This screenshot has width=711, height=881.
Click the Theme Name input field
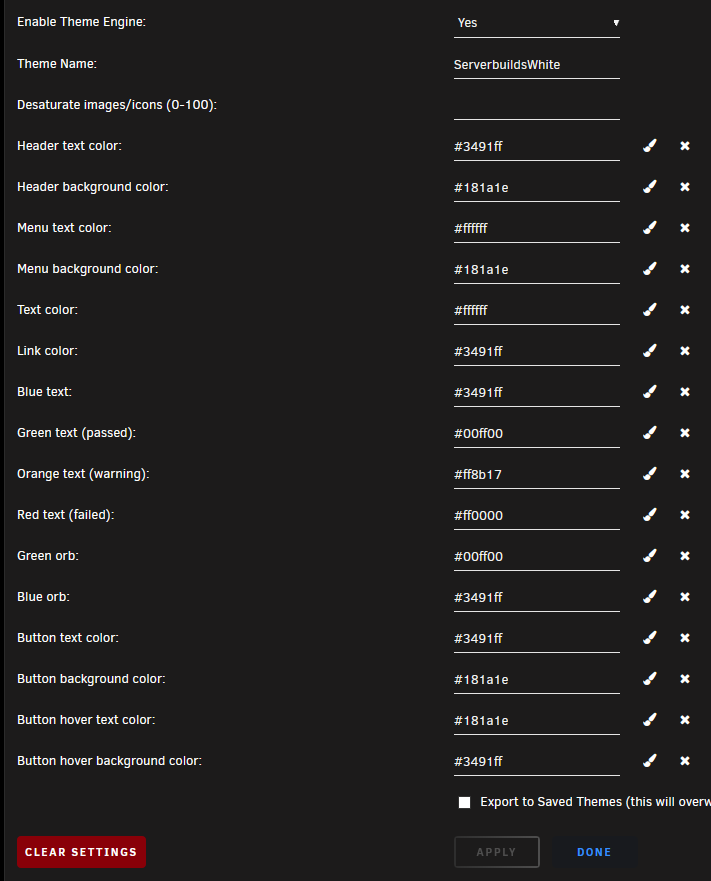point(537,65)
